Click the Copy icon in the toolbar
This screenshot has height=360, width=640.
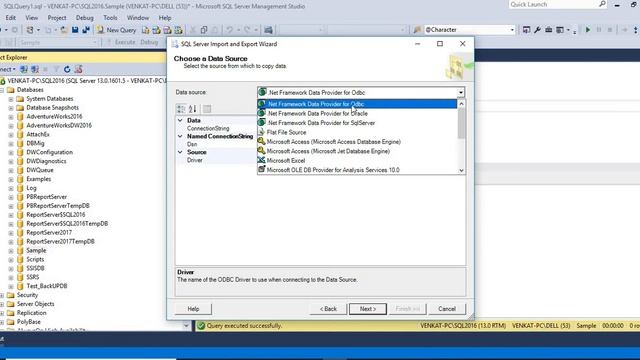[204, 30]
